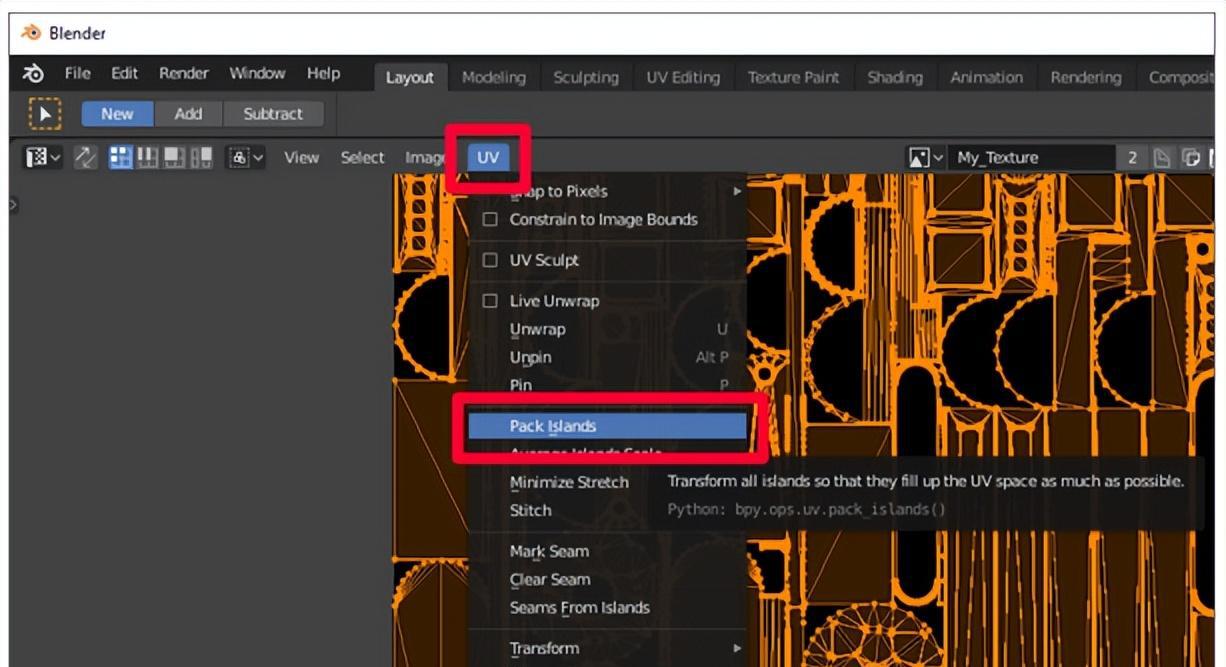Enable island select mode icon
The width and height of the screenshot is (1226, 667).
(201, 157)
